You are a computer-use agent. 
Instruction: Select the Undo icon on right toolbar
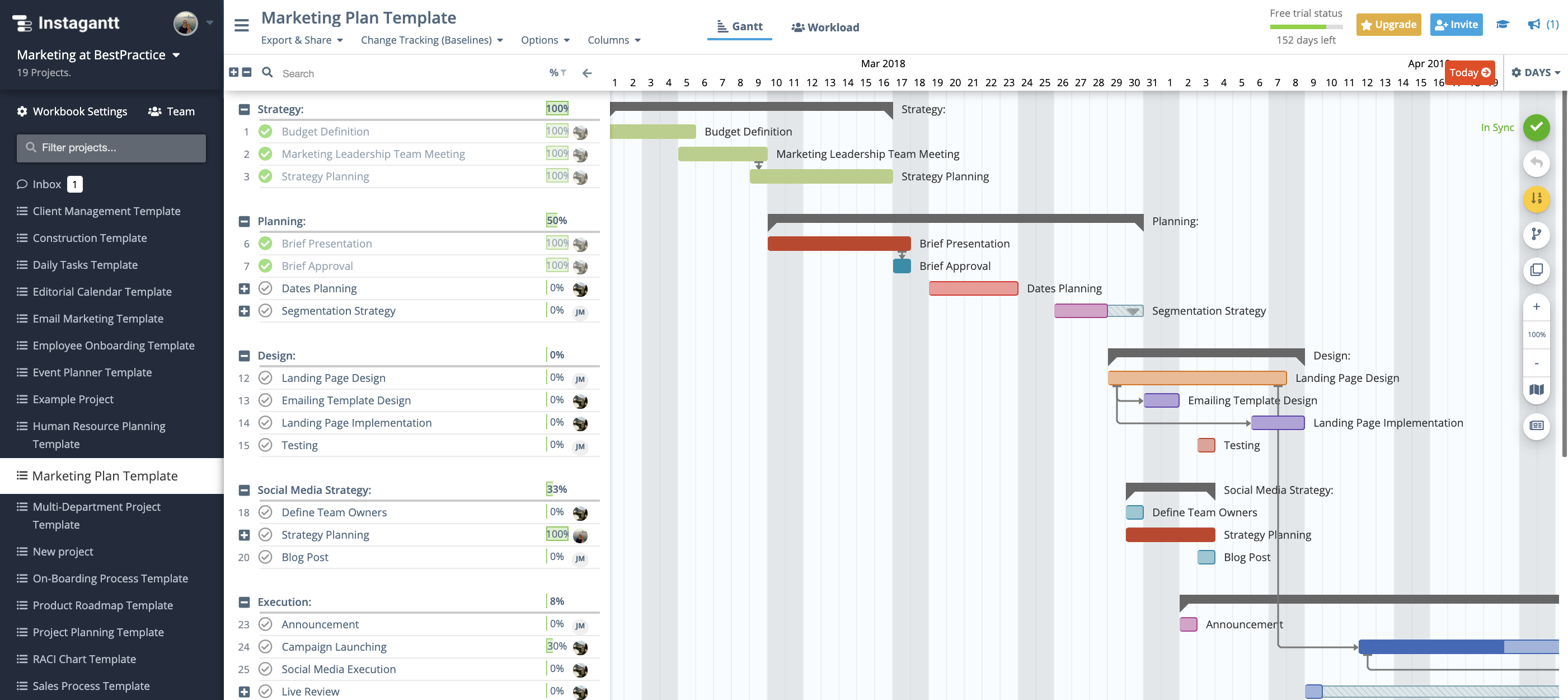pyautogui.click(x=1536, y=164)
